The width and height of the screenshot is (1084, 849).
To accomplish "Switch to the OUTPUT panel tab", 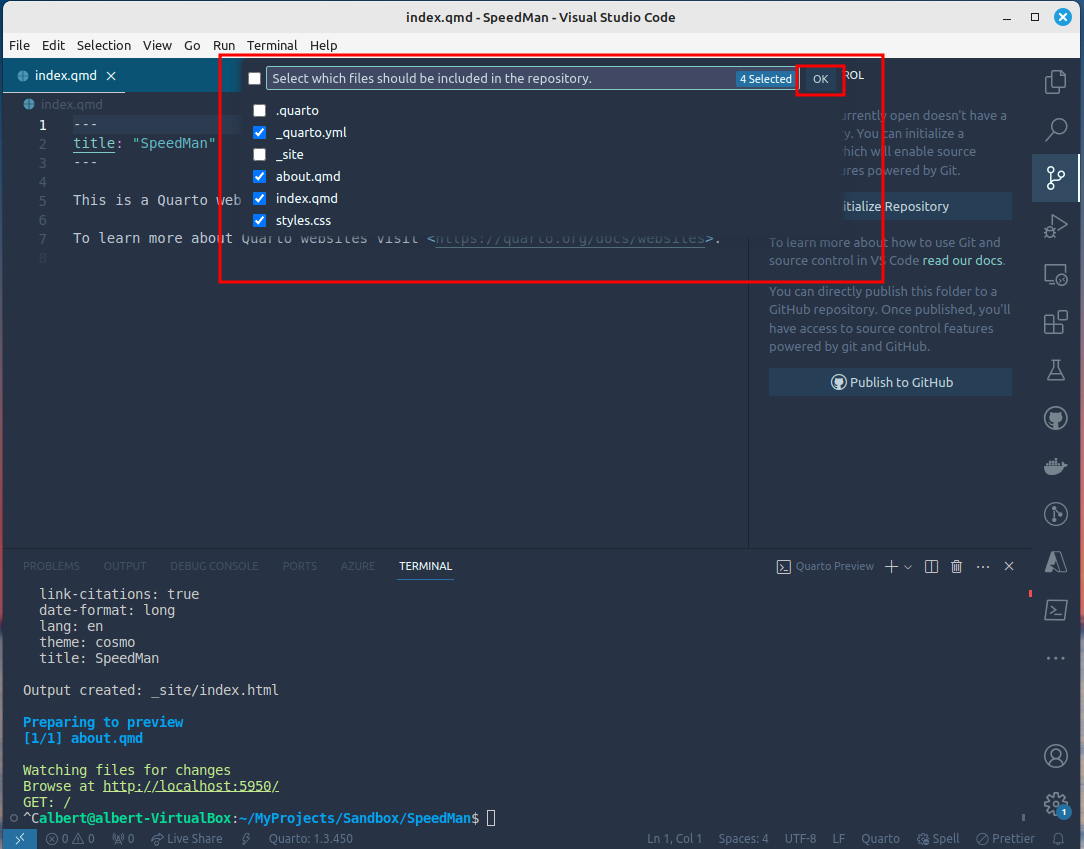I will (x=125, y=566).
